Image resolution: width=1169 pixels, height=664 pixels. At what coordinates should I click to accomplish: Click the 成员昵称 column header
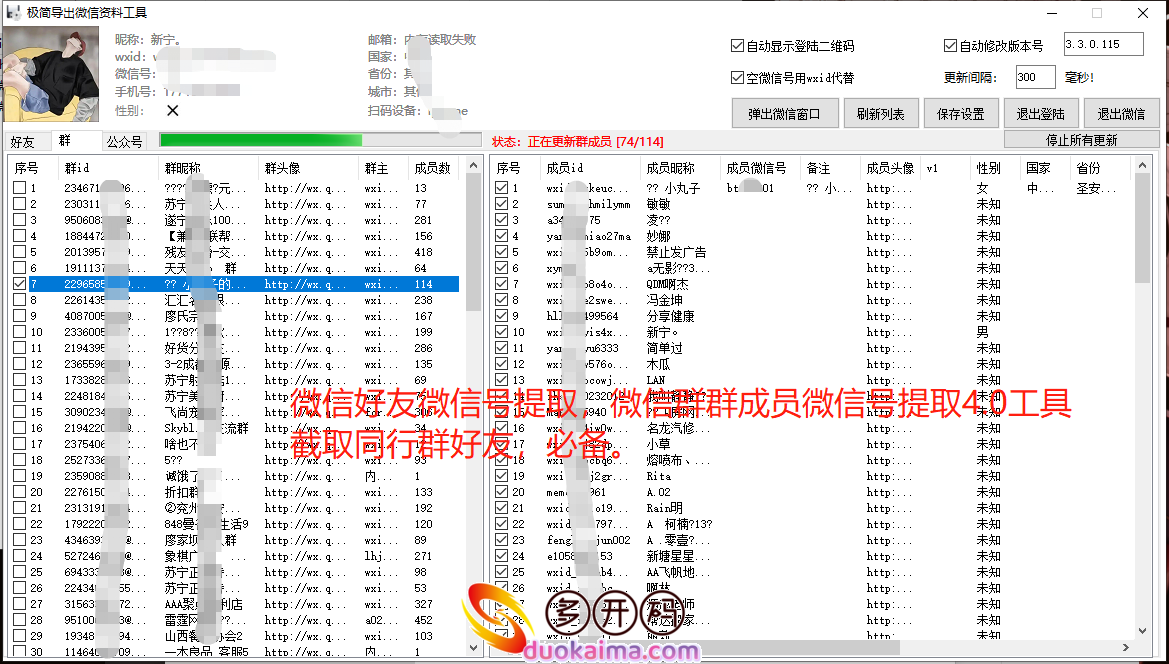pyautogui.click(x=677, y=167)
